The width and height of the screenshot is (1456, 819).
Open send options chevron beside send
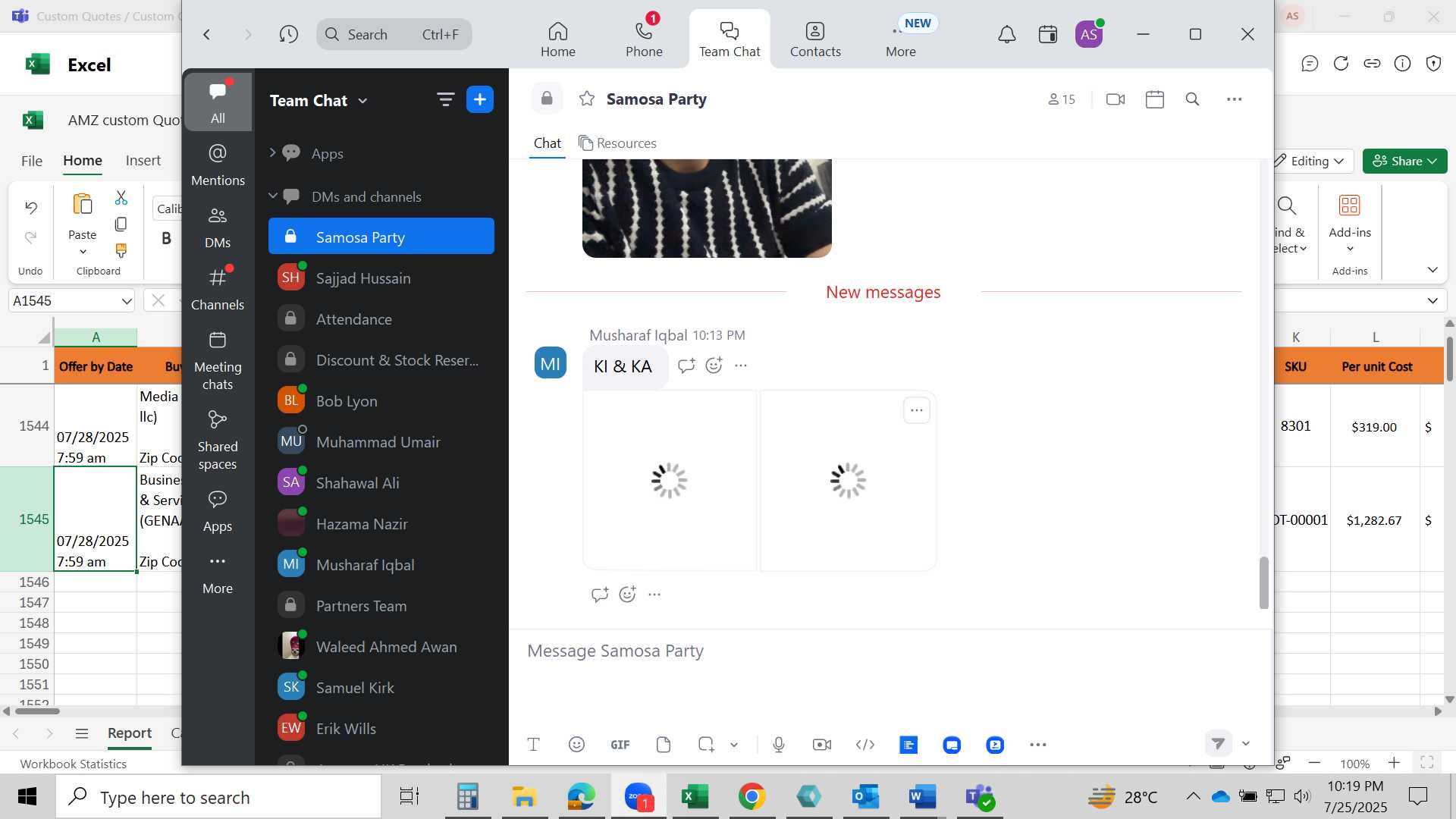pos(1246,744)
